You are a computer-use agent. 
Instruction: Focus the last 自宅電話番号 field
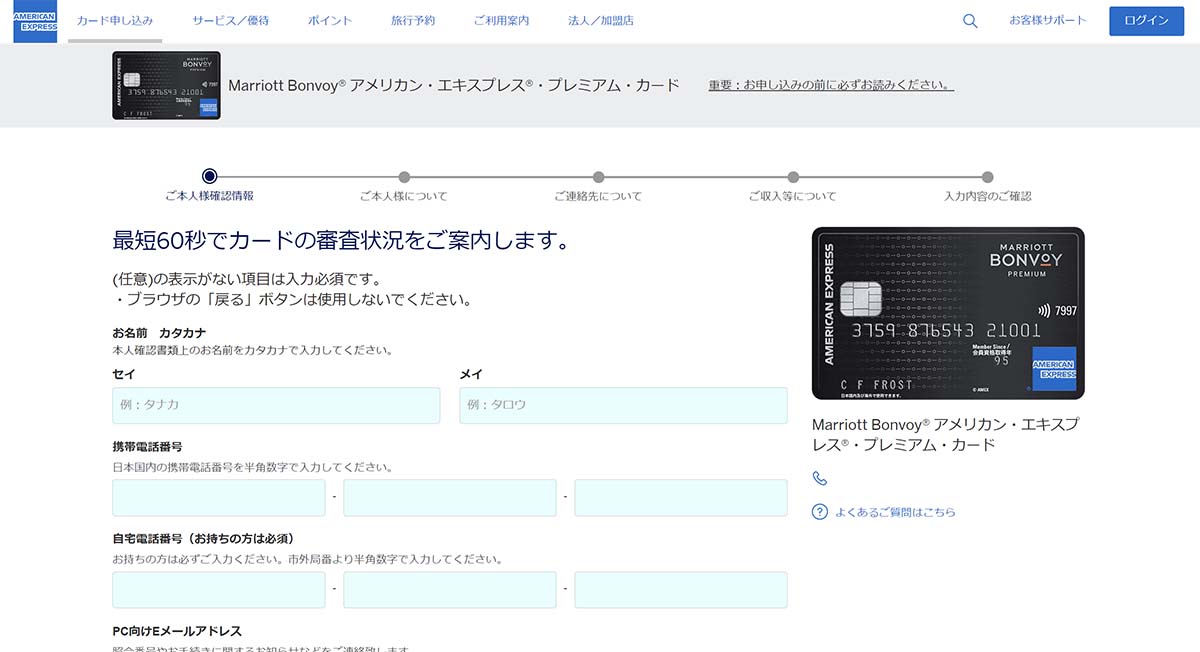pyautogui.click(x=681, y=590)
